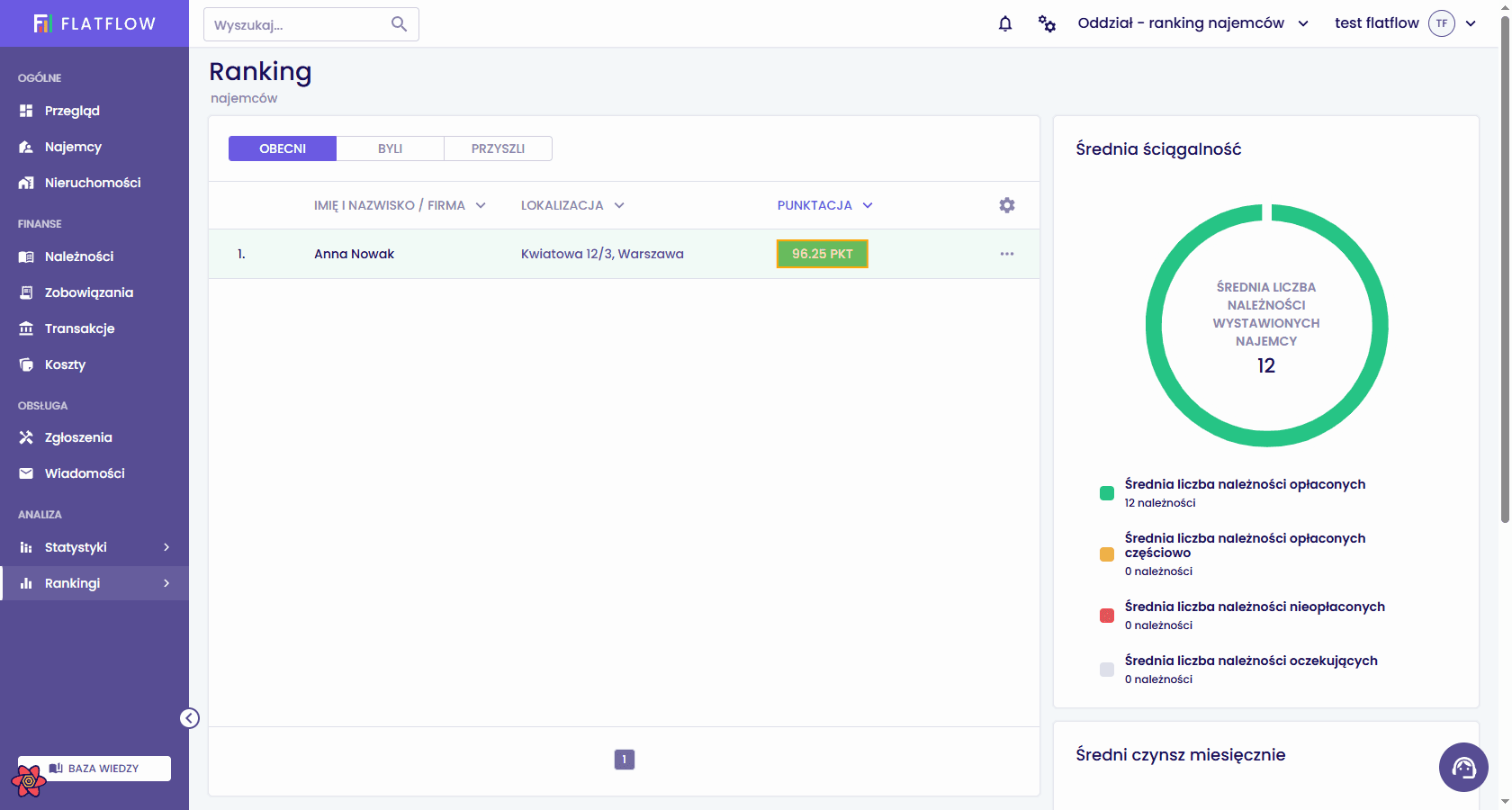
Task: Collapse the sidebar with the arrow button
Action: pyautogui.click(x=189, y=718)
